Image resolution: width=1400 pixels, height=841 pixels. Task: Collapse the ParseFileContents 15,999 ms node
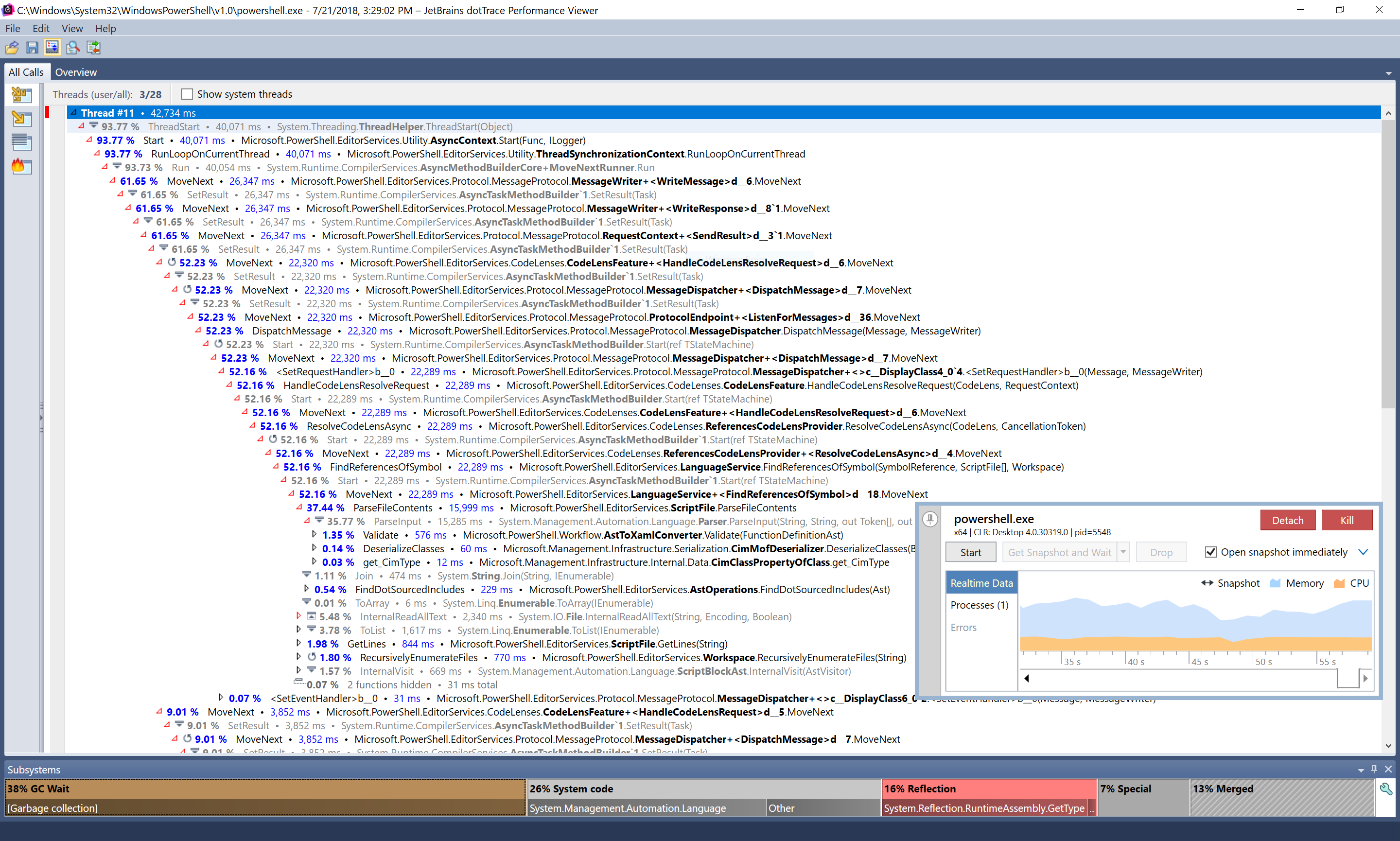coord(298,507)
